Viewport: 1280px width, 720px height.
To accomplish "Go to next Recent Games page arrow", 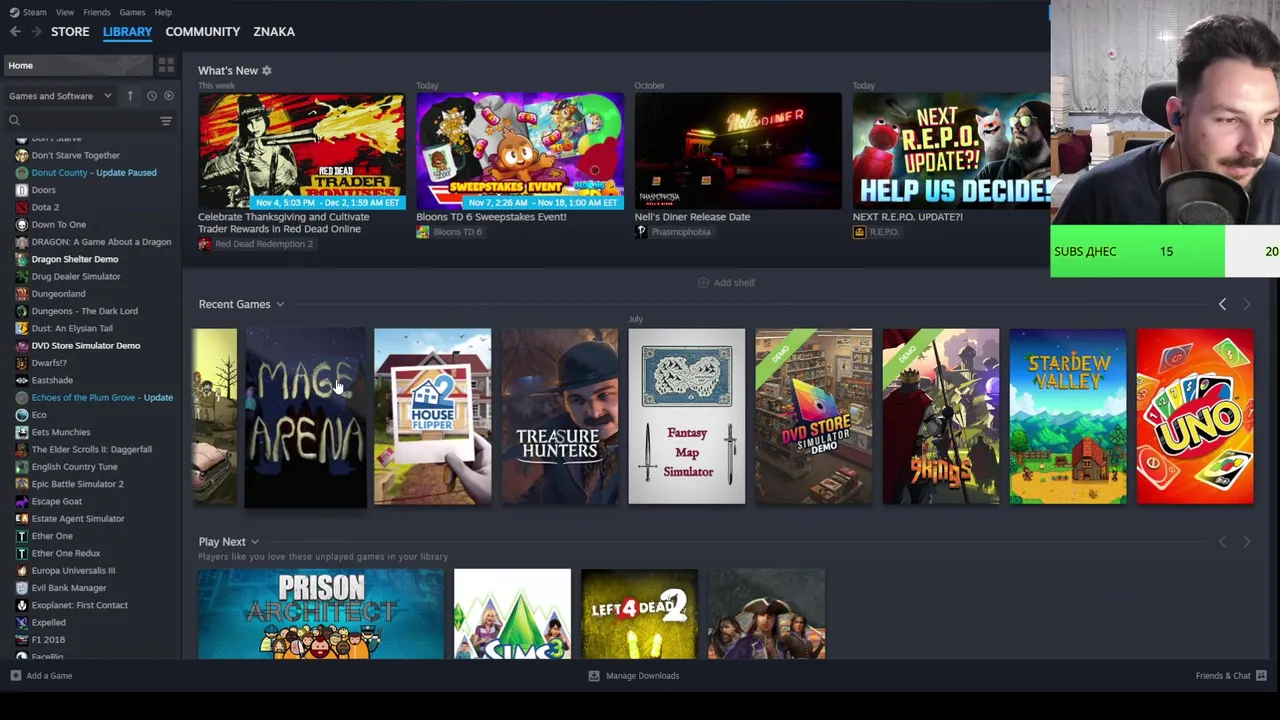I will point(1246,304).
